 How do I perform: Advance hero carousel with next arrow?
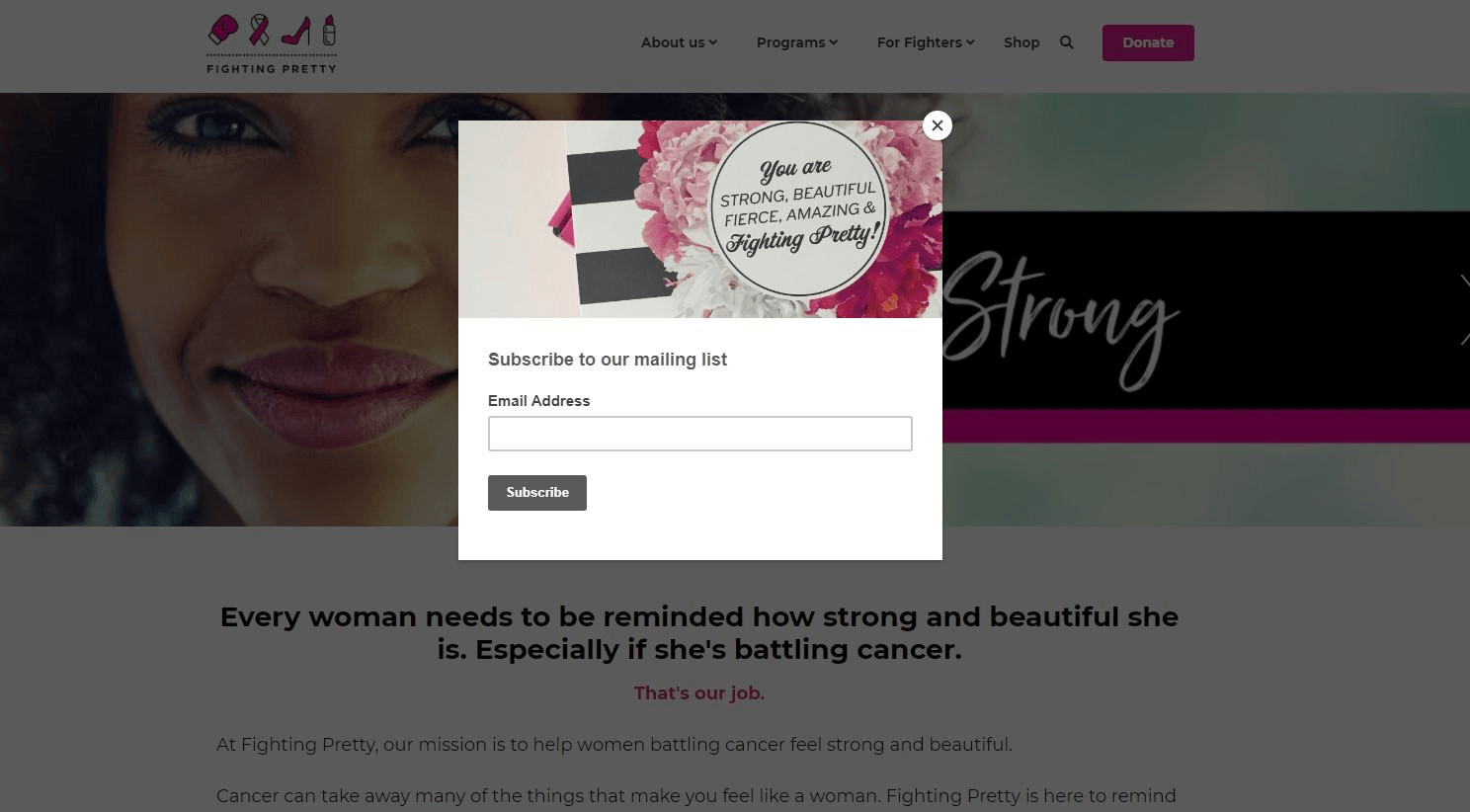tap(1463, 309)
